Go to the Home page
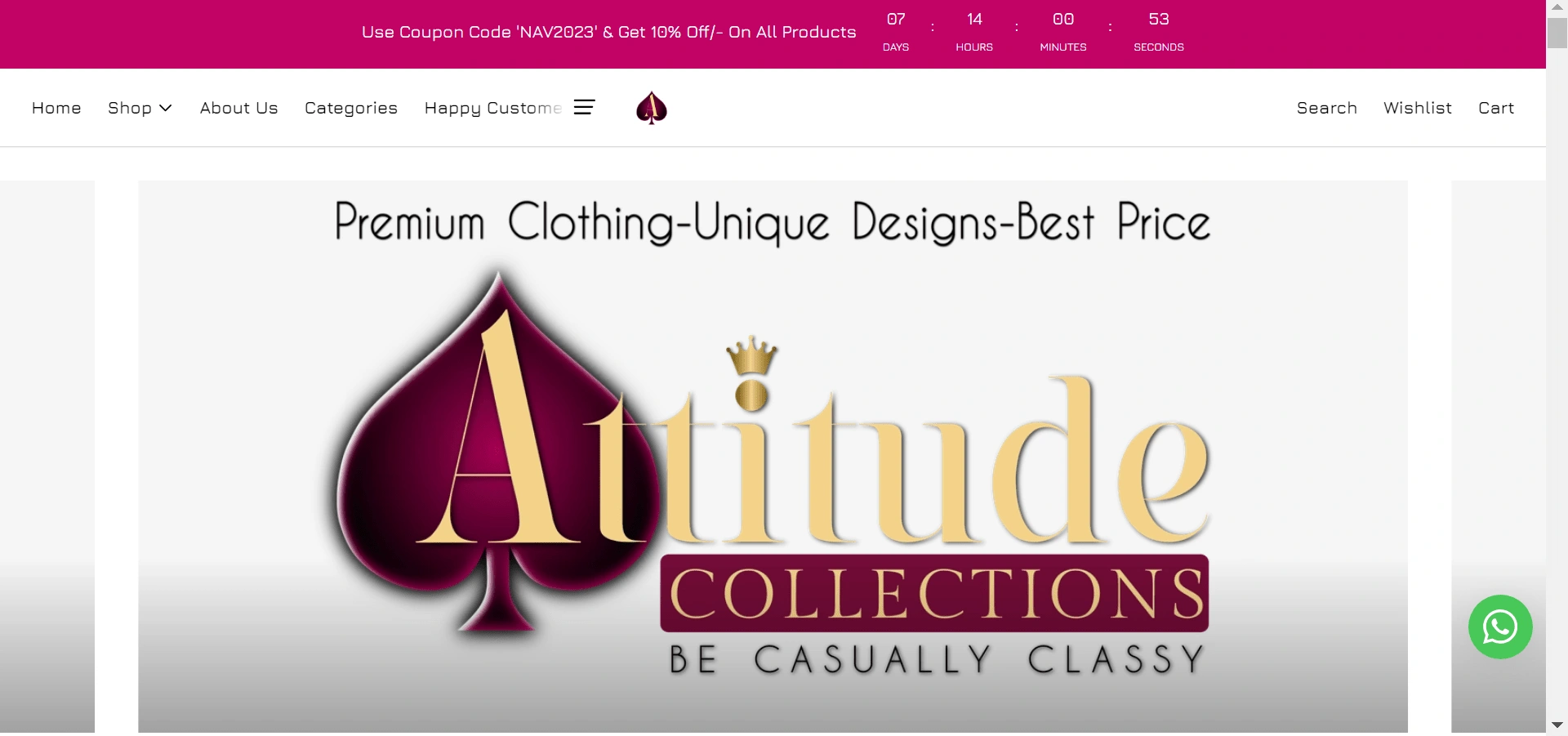1568x736 pixels. tap(56, 108)
